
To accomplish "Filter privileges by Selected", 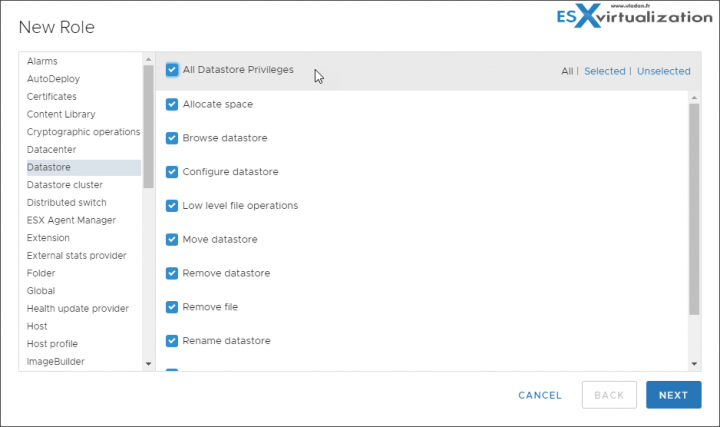I will pos(605,71).
